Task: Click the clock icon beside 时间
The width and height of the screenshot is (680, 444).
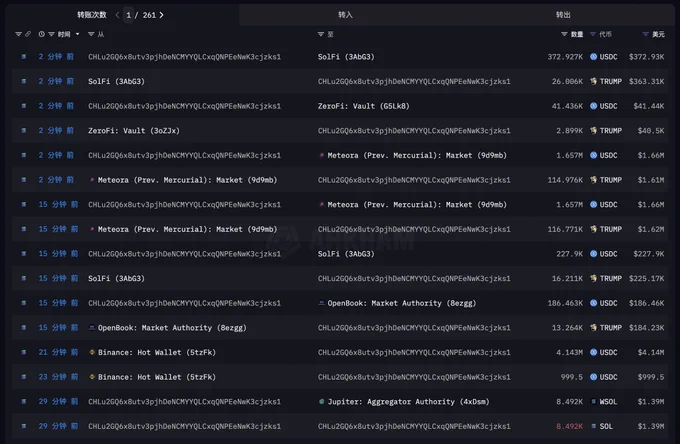Action: pos(42,34)
